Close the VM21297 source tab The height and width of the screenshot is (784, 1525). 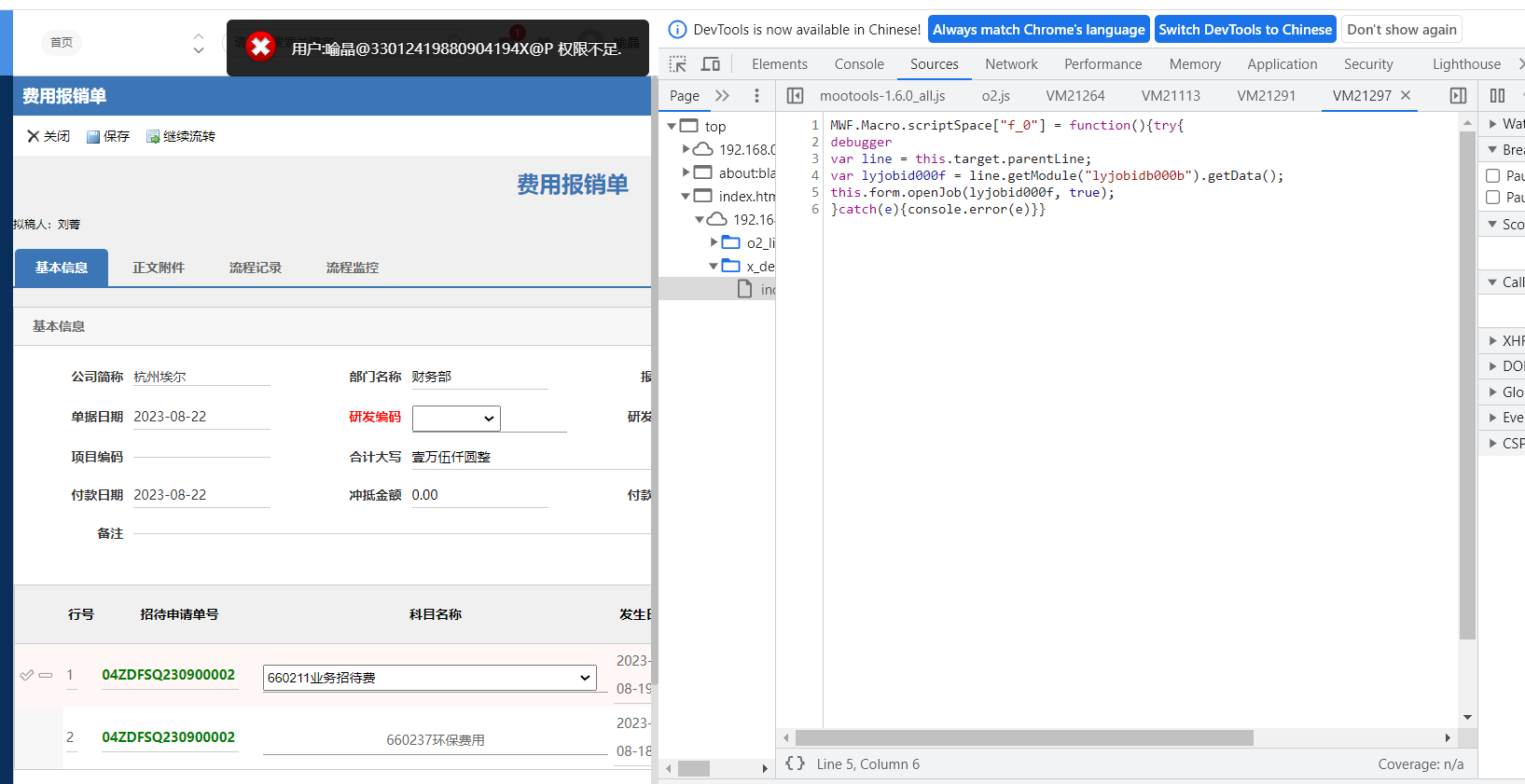point(1406,96)
